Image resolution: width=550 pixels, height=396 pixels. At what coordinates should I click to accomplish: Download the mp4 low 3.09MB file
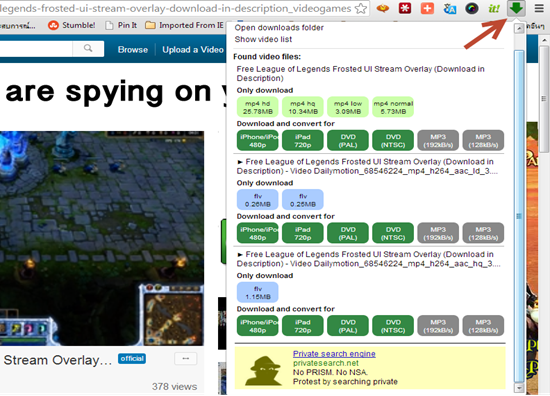[348, 107]
